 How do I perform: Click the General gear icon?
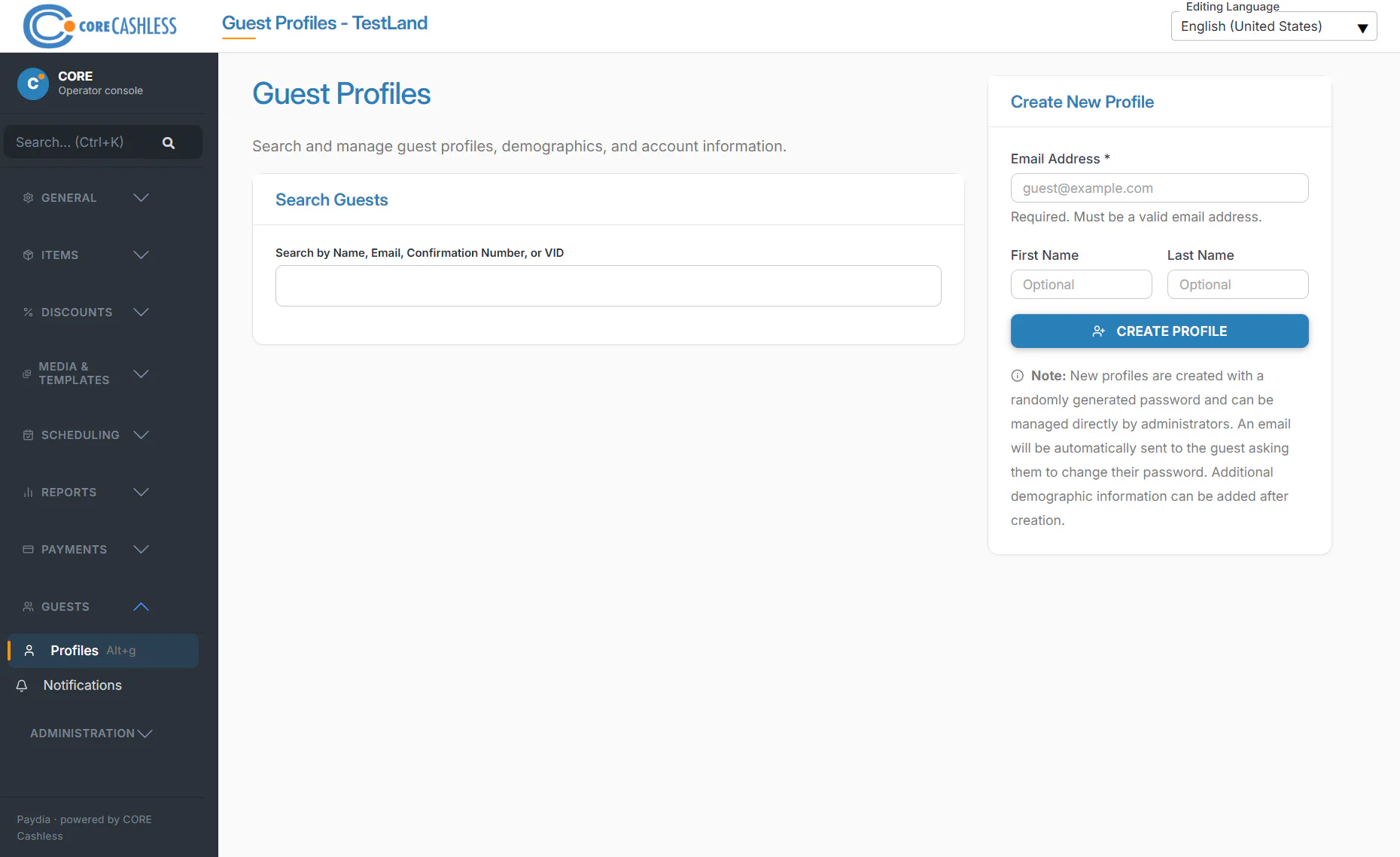click(28, 198)
